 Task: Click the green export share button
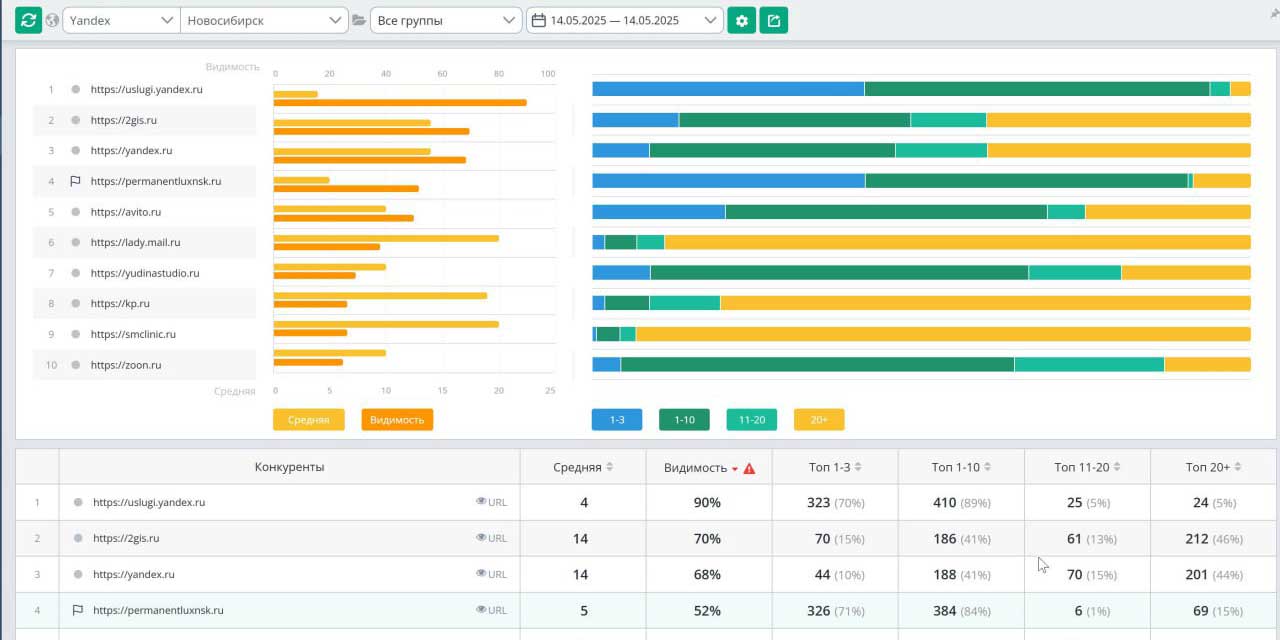click(773, 20)
